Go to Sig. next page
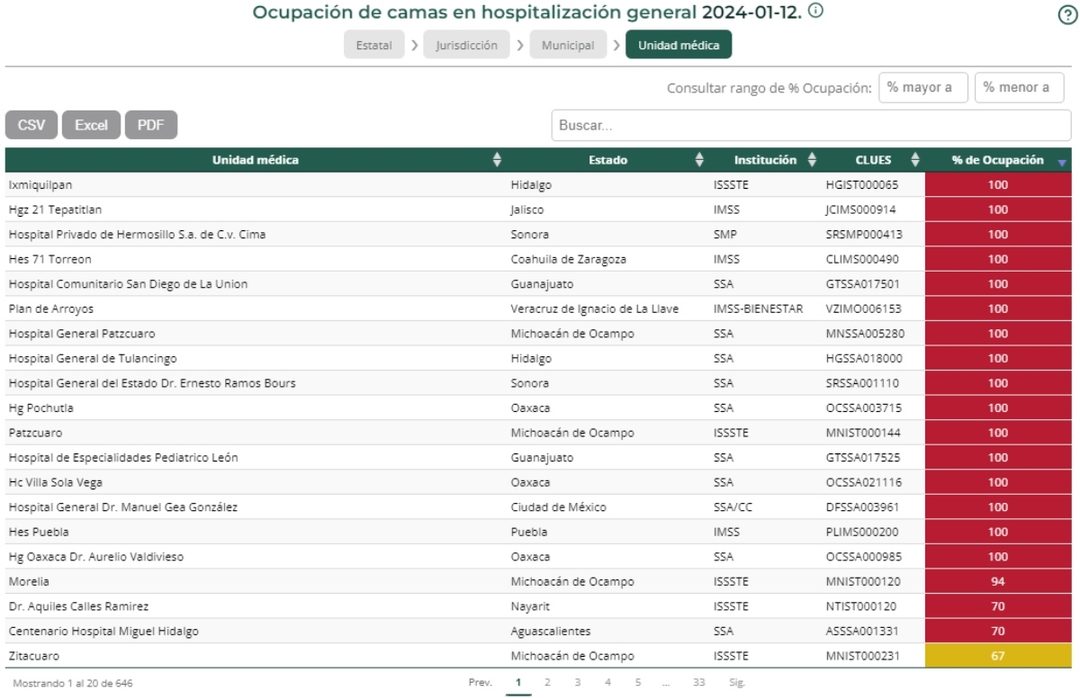The height and width of the screenshot is (698, 1080). point(737,682)
